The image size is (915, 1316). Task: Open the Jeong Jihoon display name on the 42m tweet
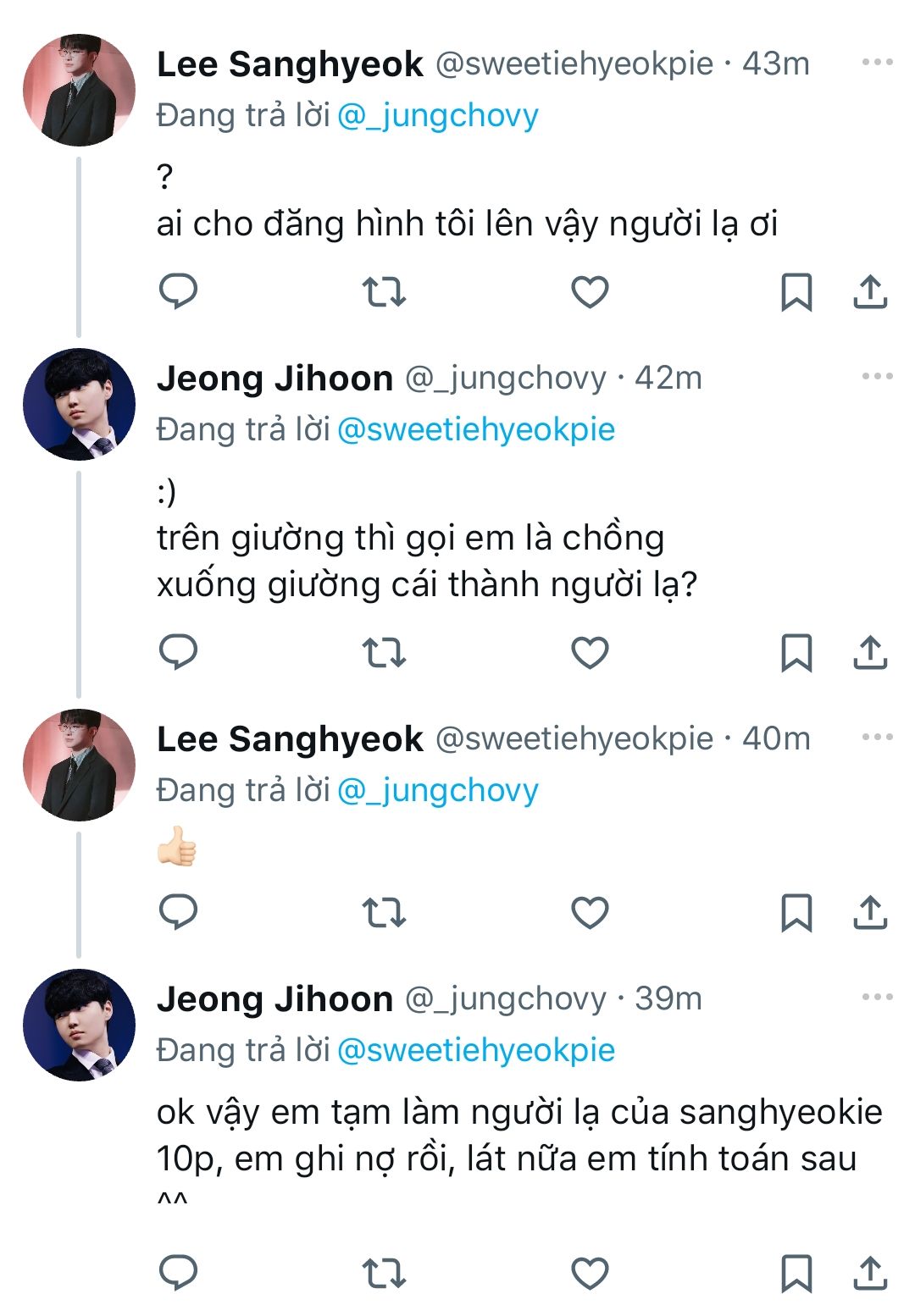274,379
